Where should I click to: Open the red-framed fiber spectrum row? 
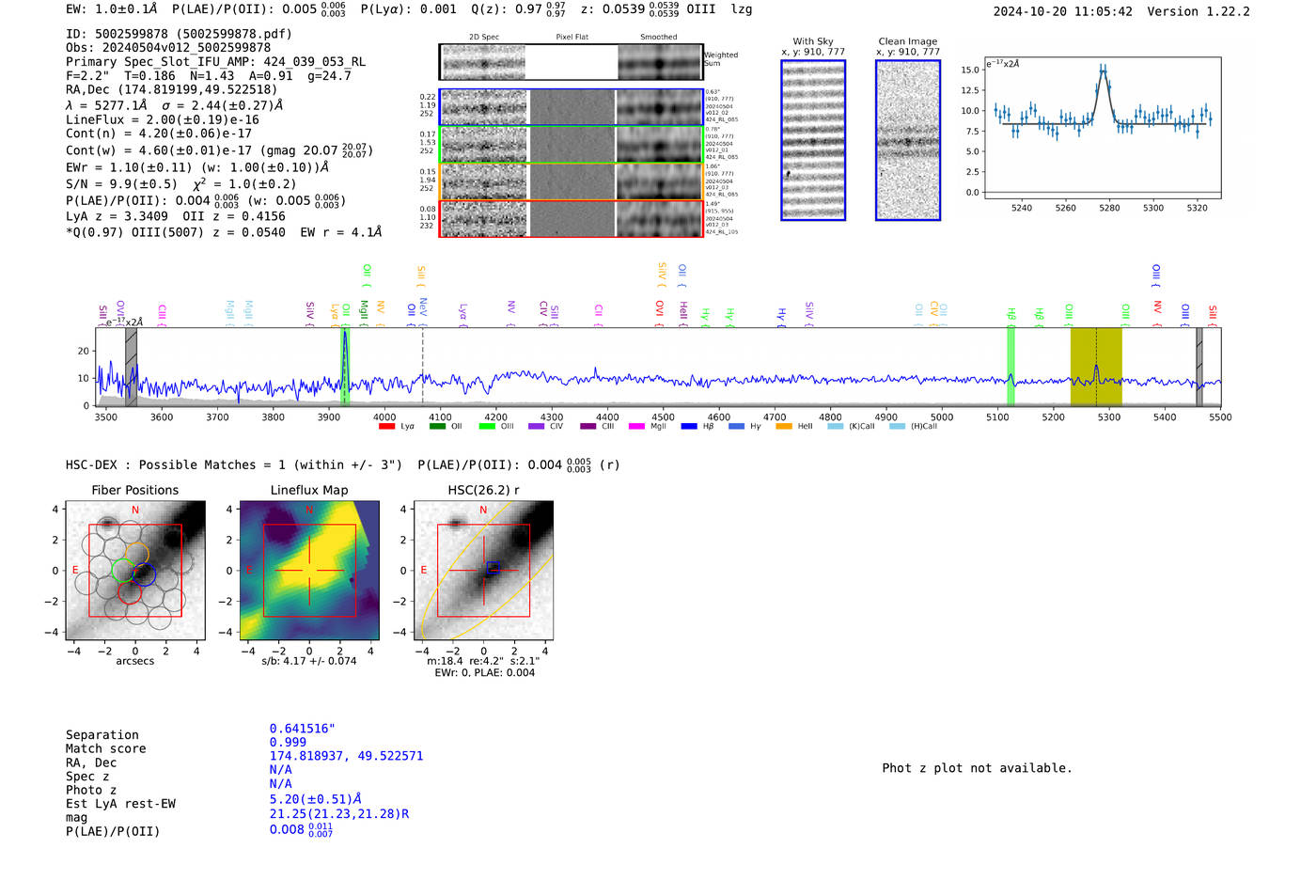pos(571,218)
